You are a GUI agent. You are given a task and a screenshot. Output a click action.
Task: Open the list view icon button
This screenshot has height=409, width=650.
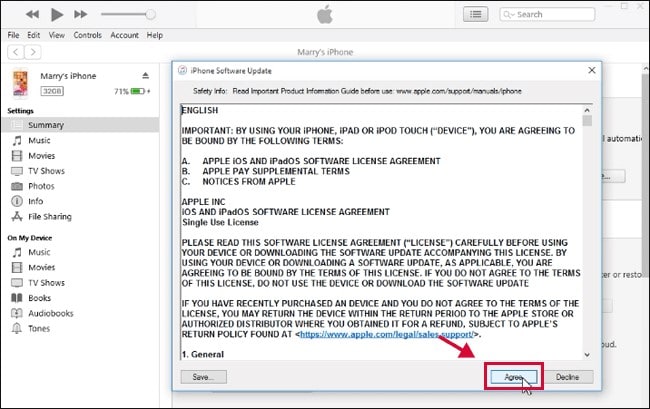click(475, 15)
